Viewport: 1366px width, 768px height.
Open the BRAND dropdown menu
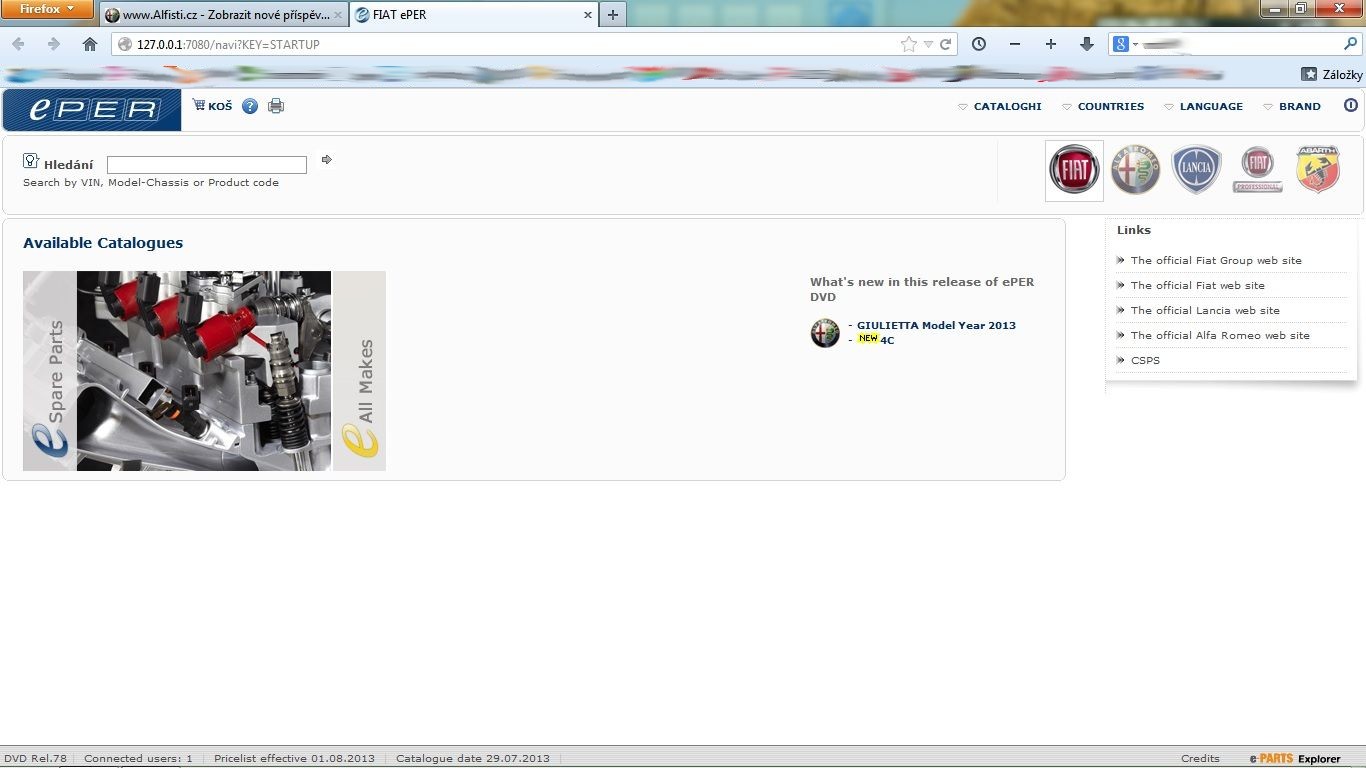[1292, 106]
